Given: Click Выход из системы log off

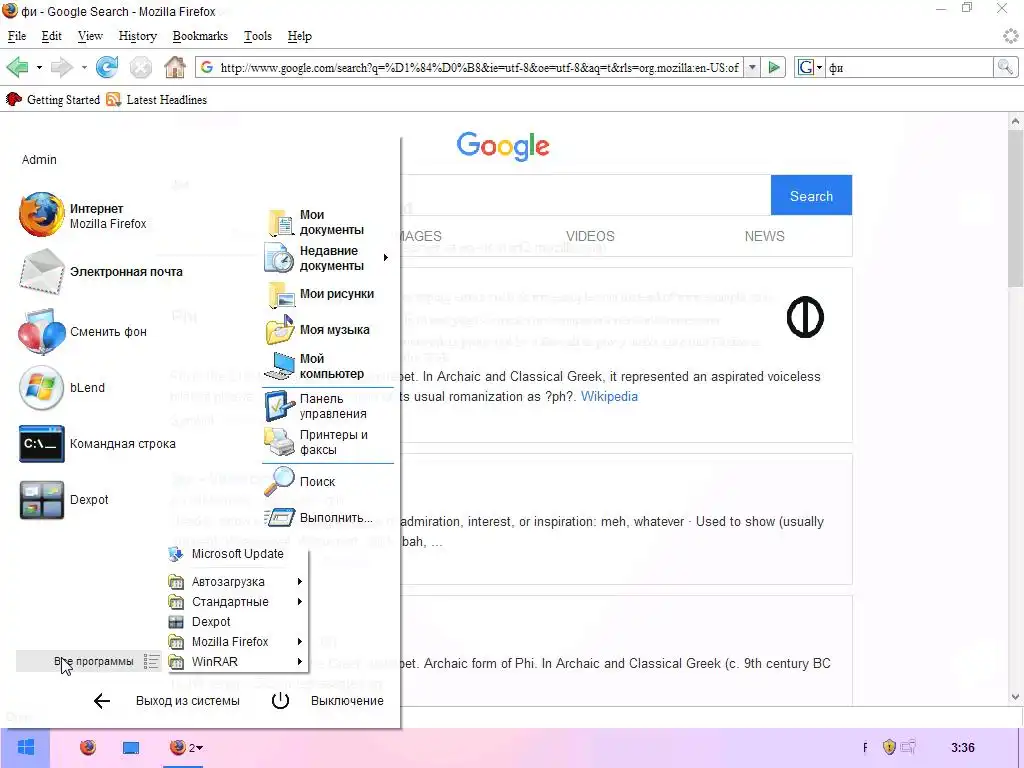Looking at the screenshot, I should [167, 701].
